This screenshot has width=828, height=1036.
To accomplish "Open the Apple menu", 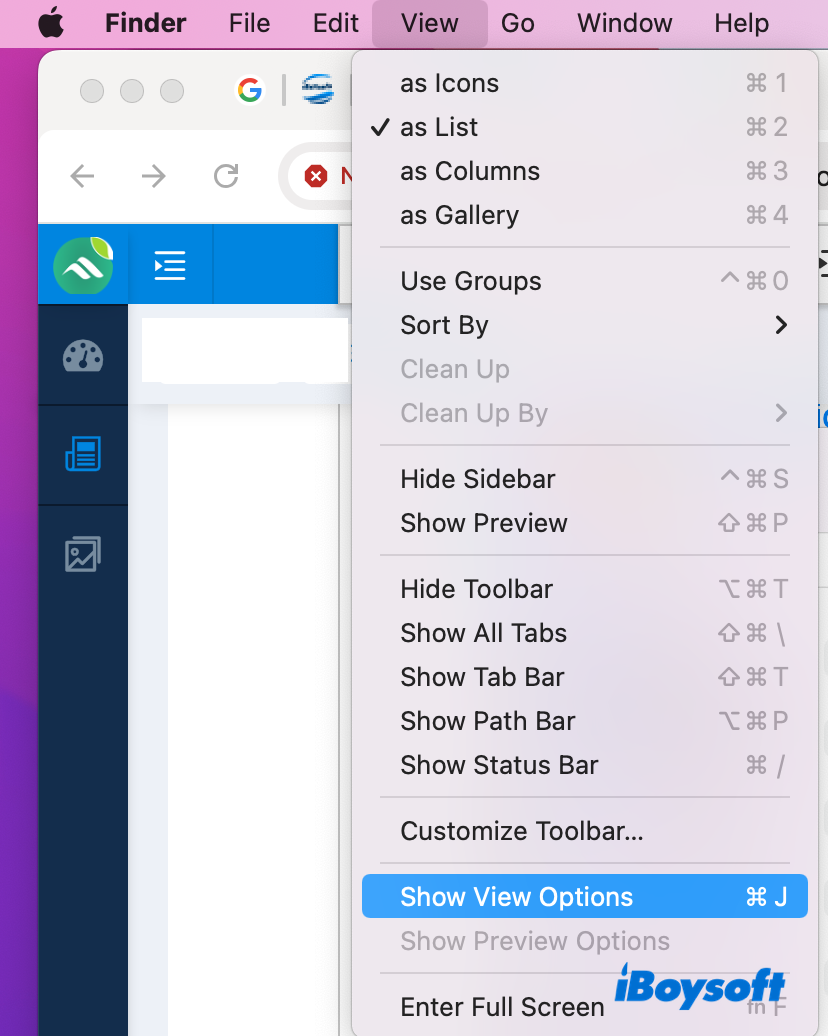I will click(51, 23).
